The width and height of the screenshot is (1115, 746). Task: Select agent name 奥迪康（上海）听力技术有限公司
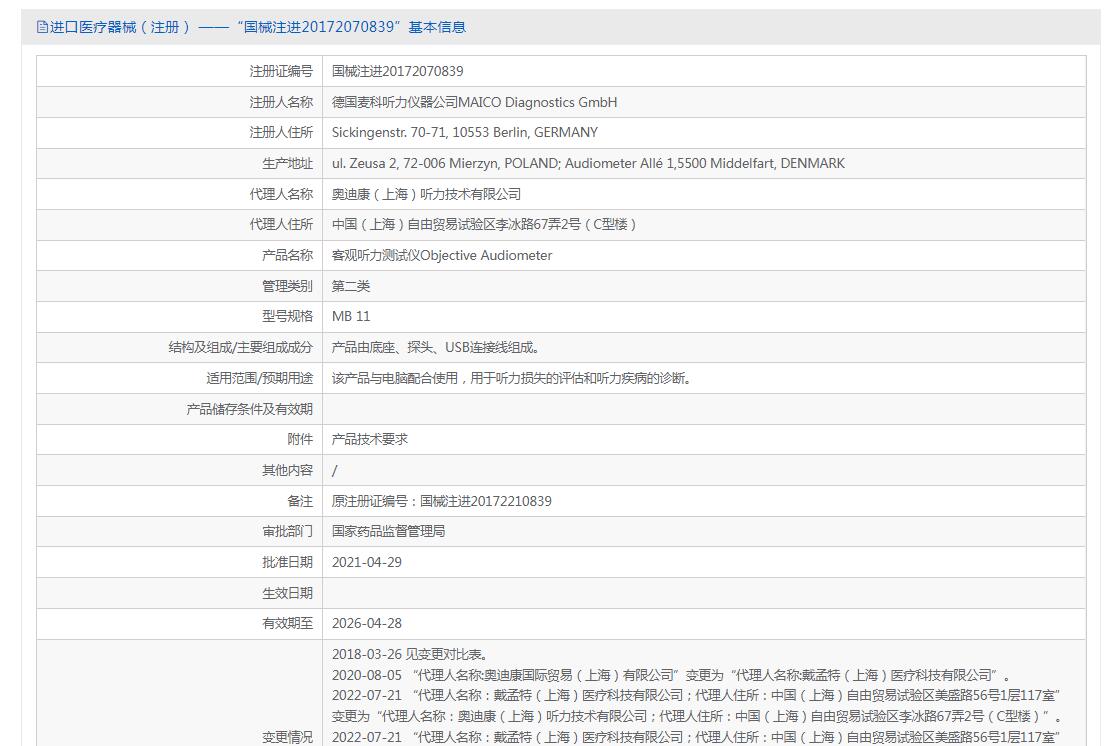[x=426, y=194]
